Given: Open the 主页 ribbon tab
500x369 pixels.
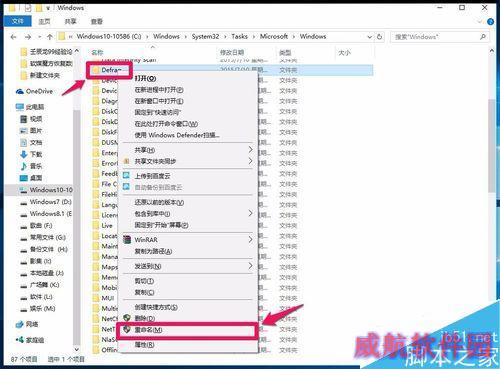Looking at the screenshot, I should pyautogui.click(x=44, y=22).
